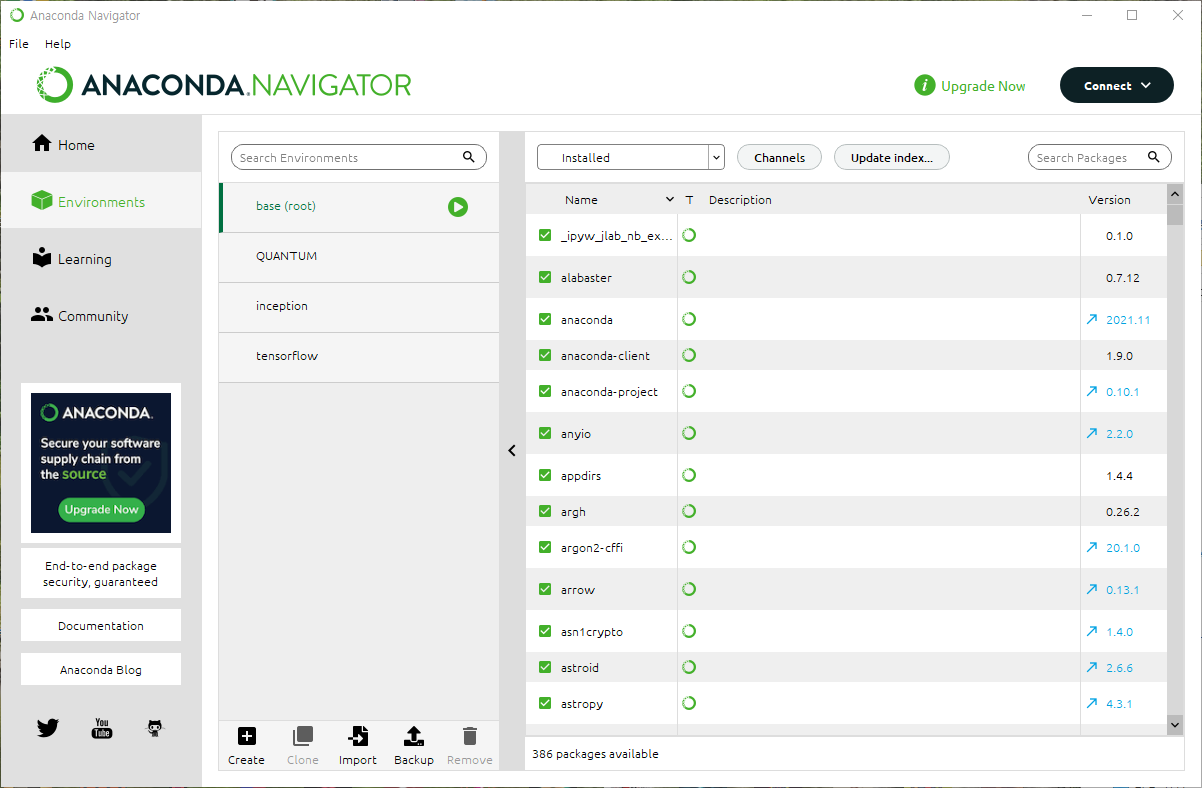Click the package type icon for arrow
1202x788 pixels.
689,589
